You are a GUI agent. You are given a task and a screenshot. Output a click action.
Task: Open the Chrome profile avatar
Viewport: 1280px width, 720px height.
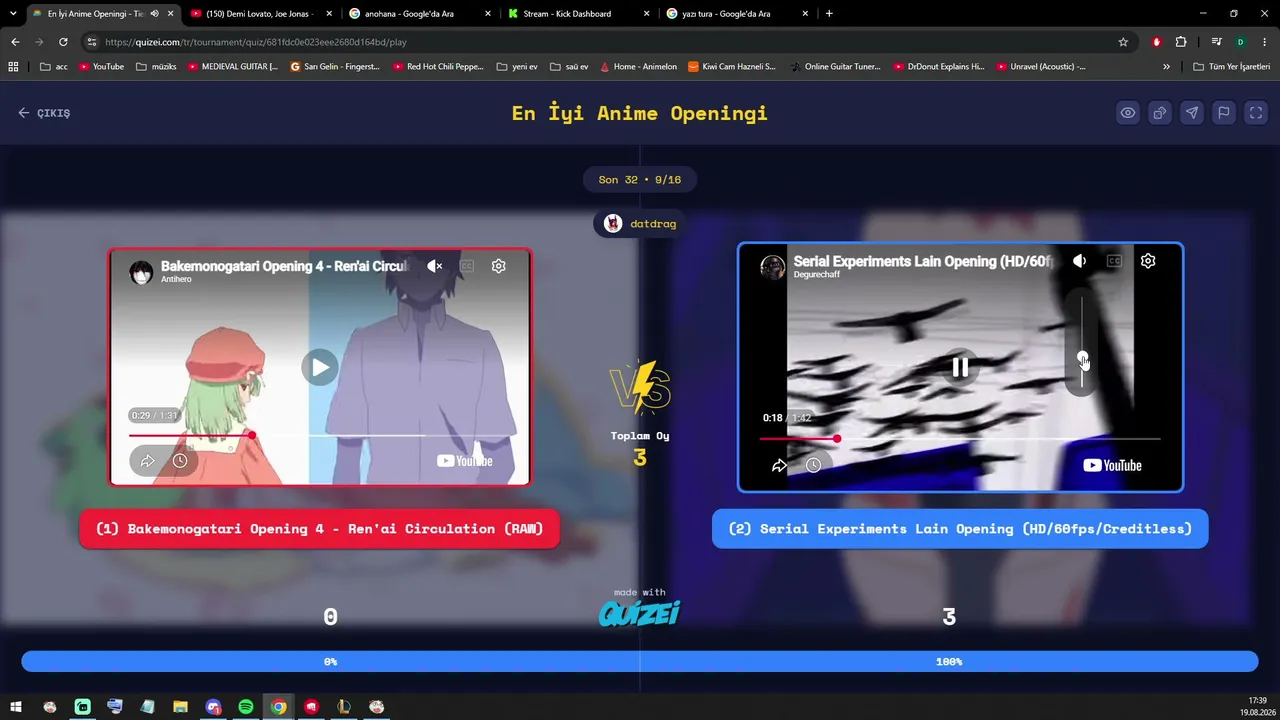(x=1240, y=42)
